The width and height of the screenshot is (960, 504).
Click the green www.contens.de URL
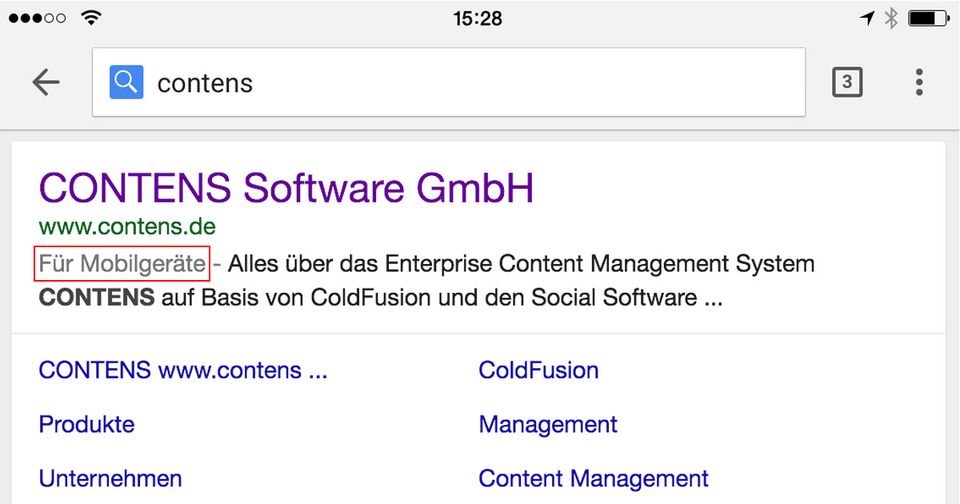(x=127, y=227)
